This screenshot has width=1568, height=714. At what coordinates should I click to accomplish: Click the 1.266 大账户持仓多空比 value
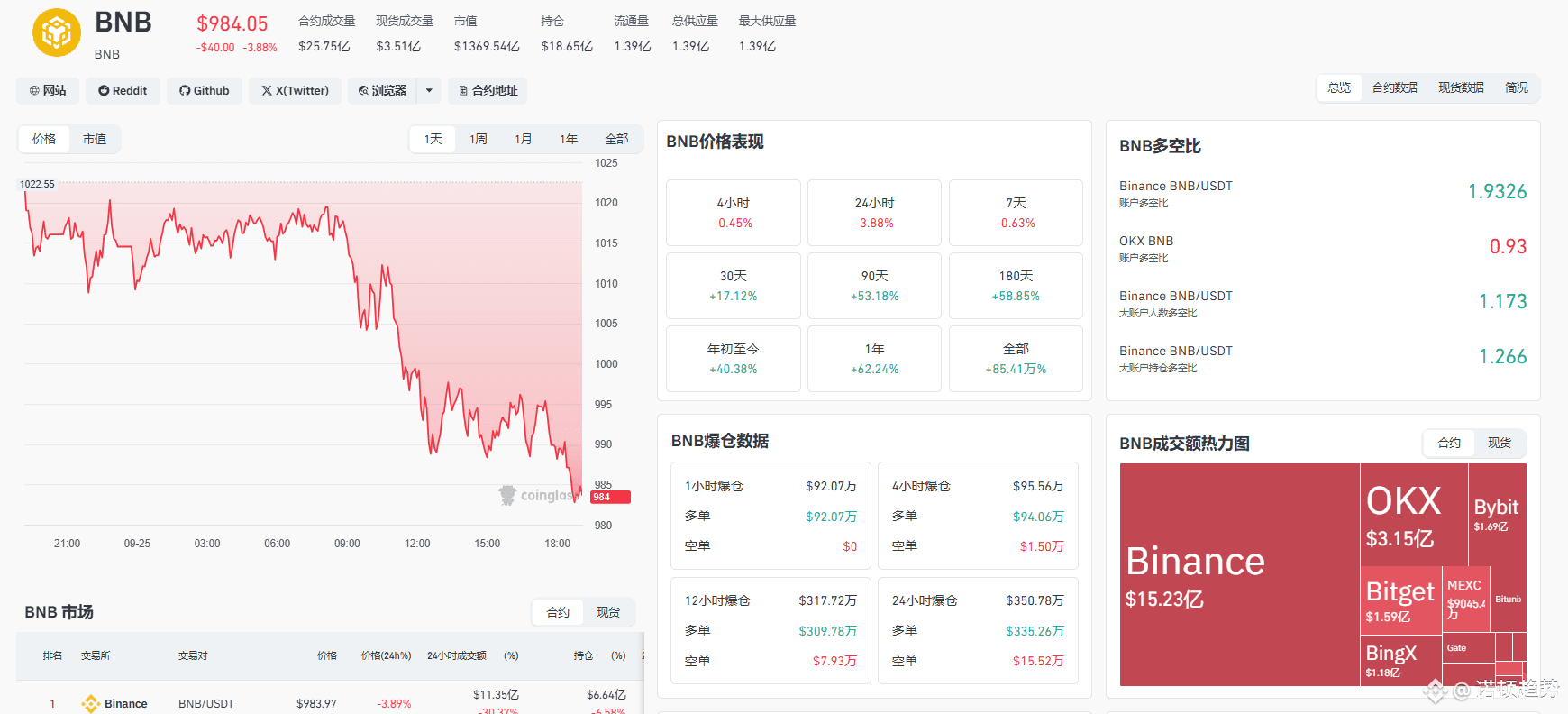click(1502, 356)
